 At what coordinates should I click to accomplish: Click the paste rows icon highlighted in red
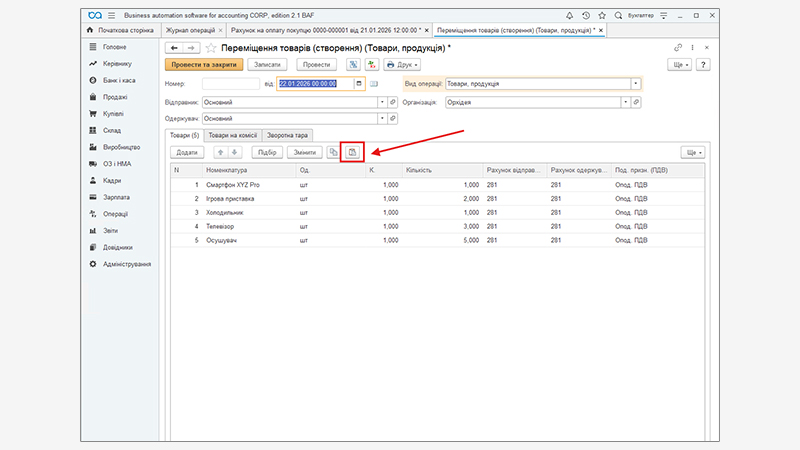[352, 152]
